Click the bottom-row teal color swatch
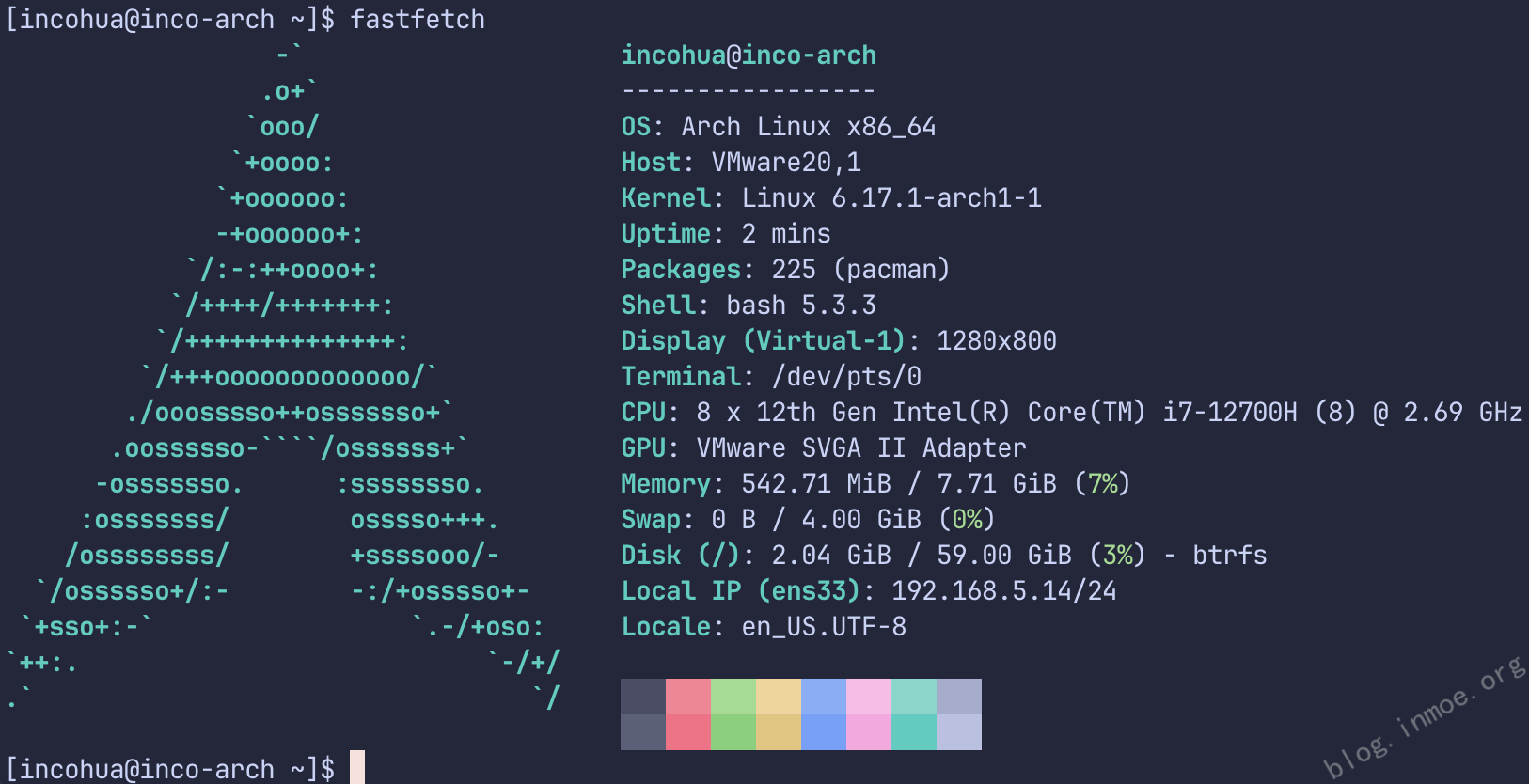Screen dimensions: 1529x784 coord(914,732)
